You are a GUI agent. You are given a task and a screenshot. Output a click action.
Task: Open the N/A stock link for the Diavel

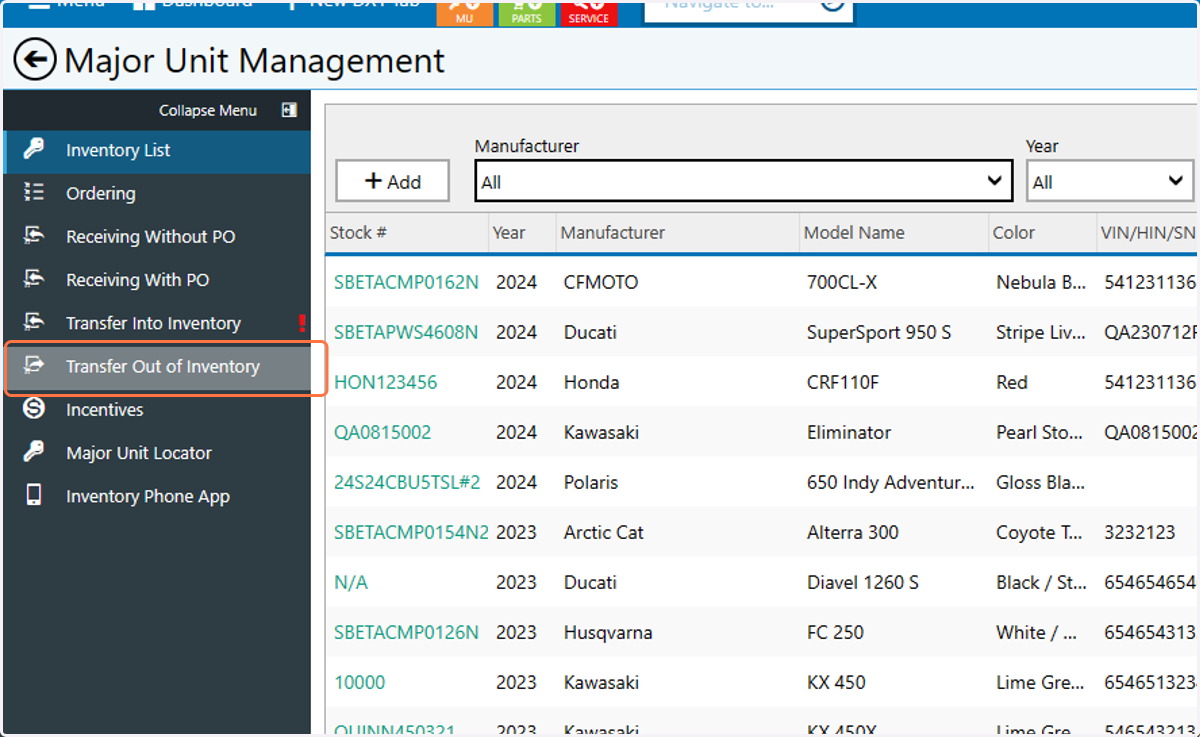pos(351,582)
